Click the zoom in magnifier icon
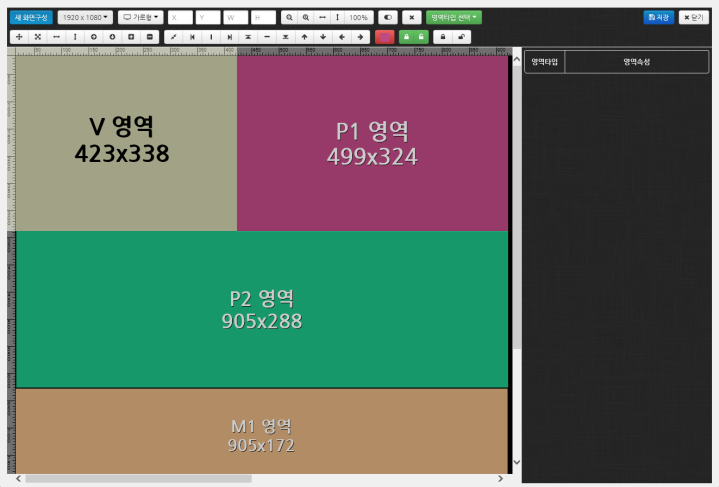Image resolution: width=719 pixels, height=487 pixels. 306,18
